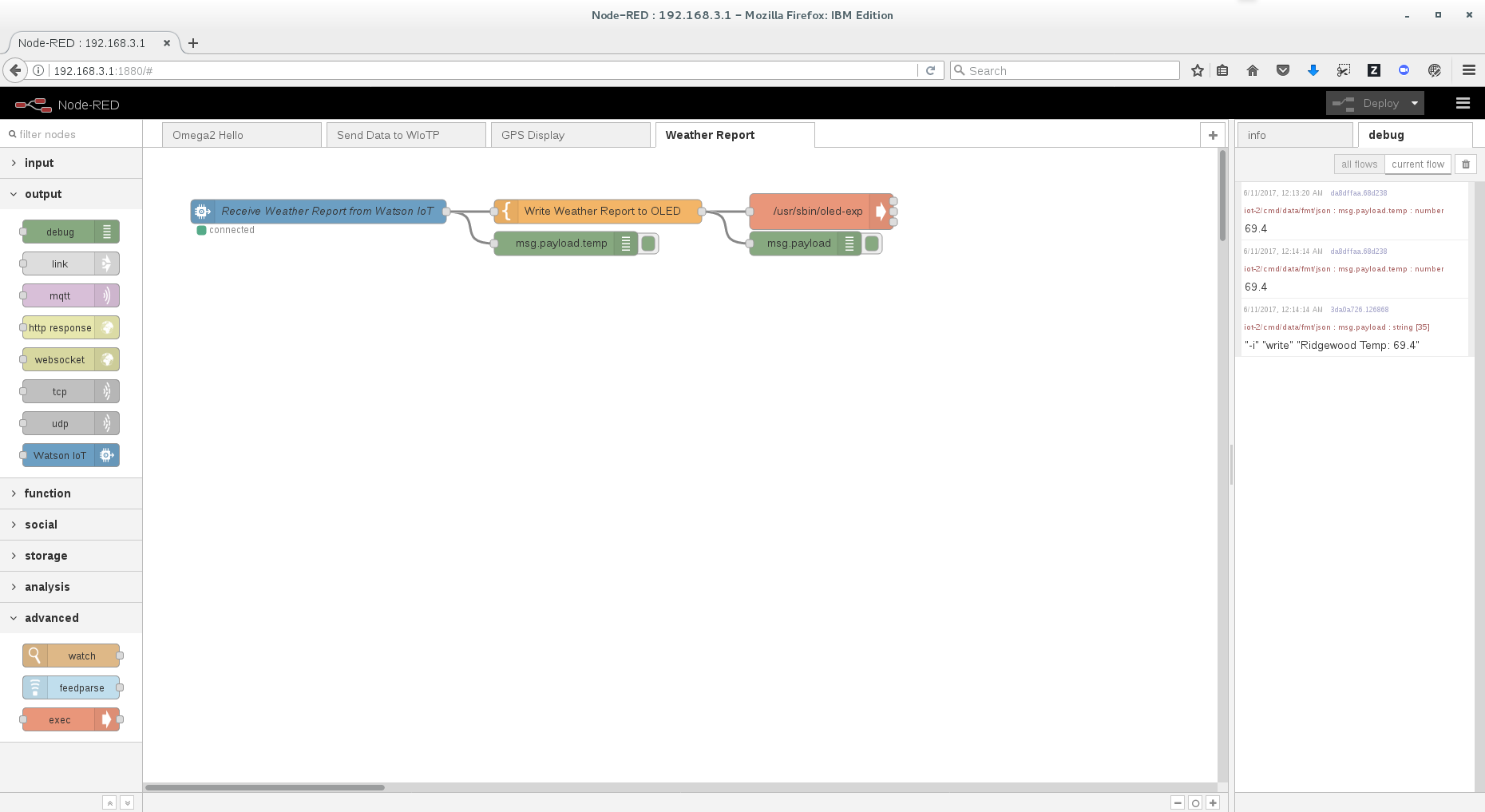Viewport: 1485px width, 812px height.
Task: Select the exec palette node
Action: (71, 719)
